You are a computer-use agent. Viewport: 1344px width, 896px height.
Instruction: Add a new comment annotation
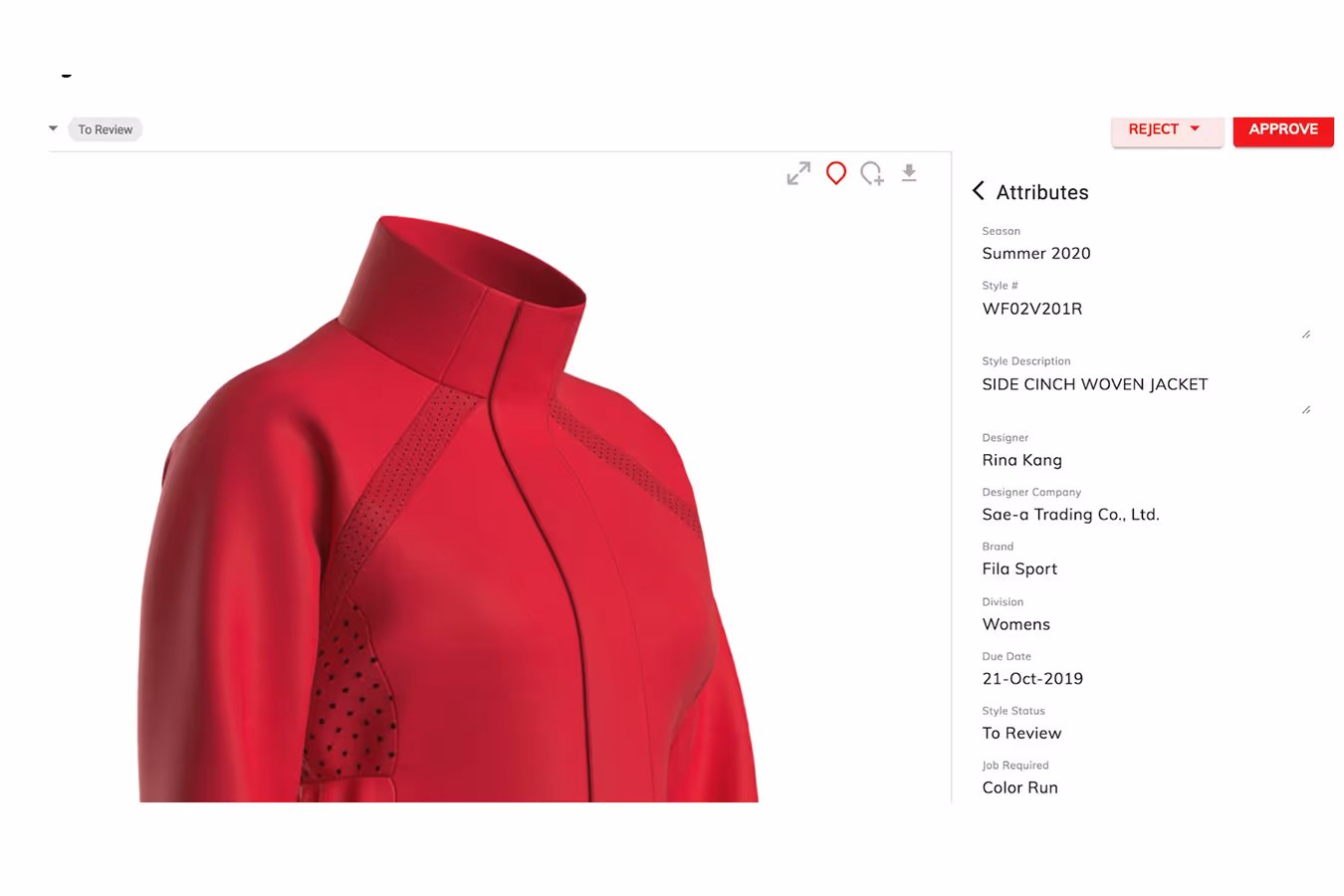[x=872, y=173]
